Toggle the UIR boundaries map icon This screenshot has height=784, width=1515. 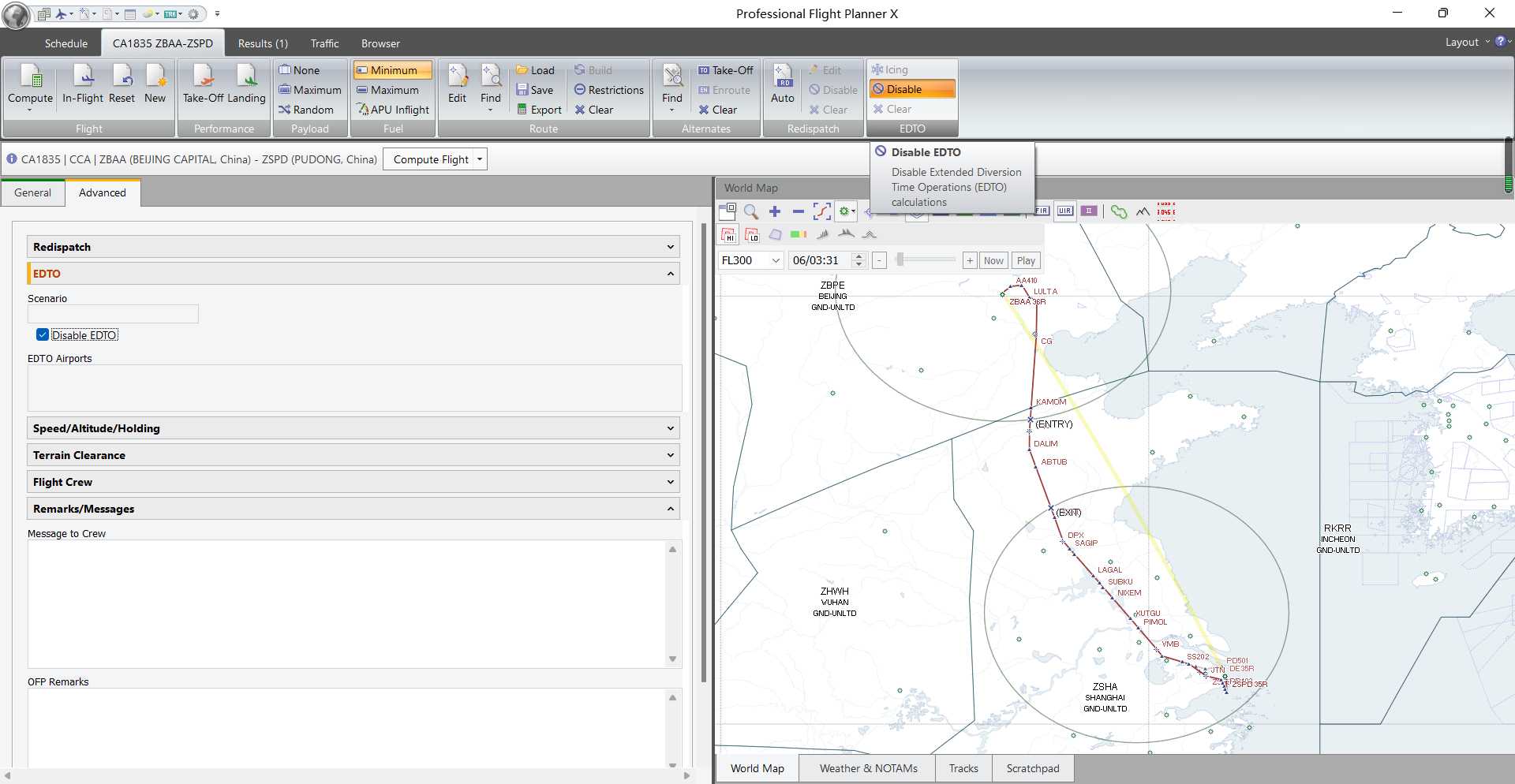(x=1065, y=211)
